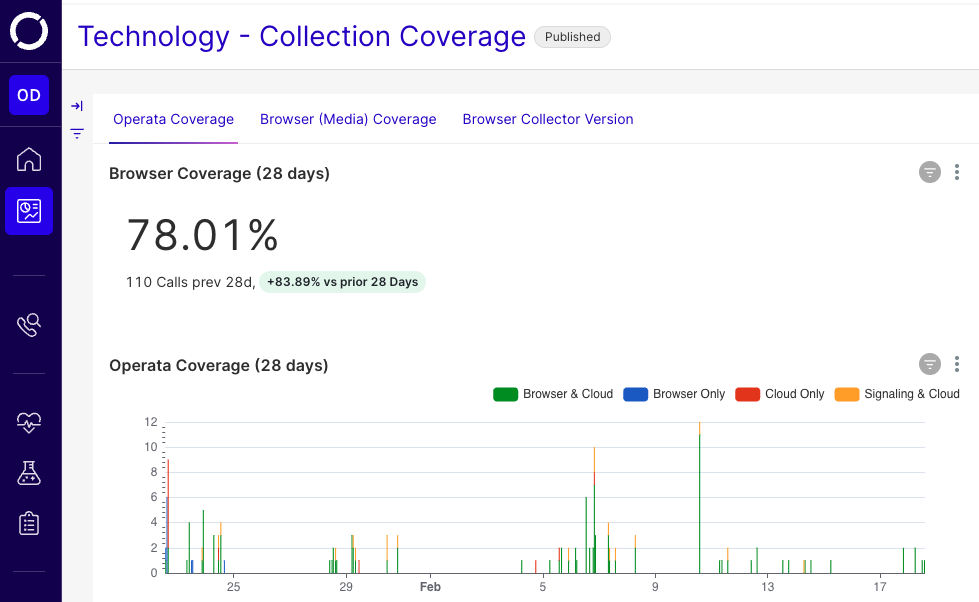Click the +83.89% vs prior 28 Days badge
979x602 pixels.
pyautogui.click(x=342, y=282)
